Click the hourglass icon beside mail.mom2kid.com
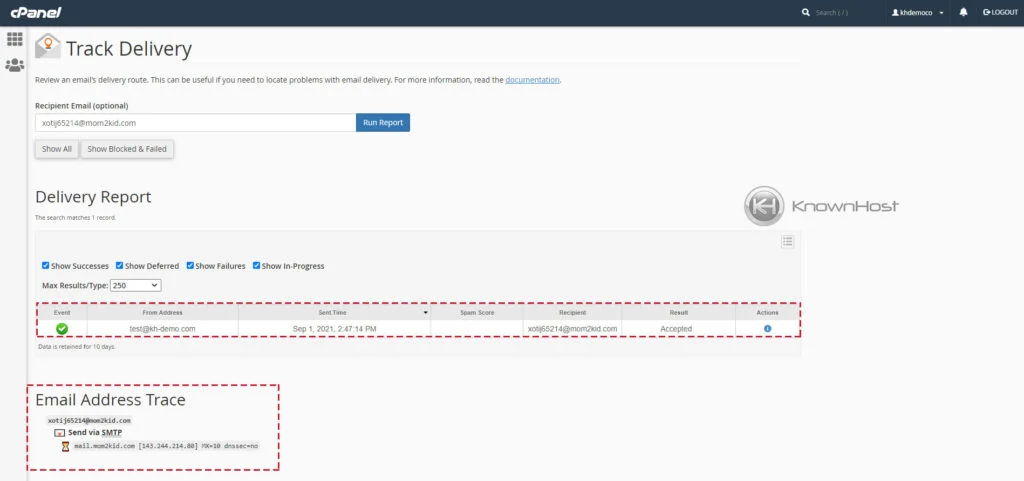Viewport: 1024px width, 481px height. pyautogui.click(x=65, y=446)
